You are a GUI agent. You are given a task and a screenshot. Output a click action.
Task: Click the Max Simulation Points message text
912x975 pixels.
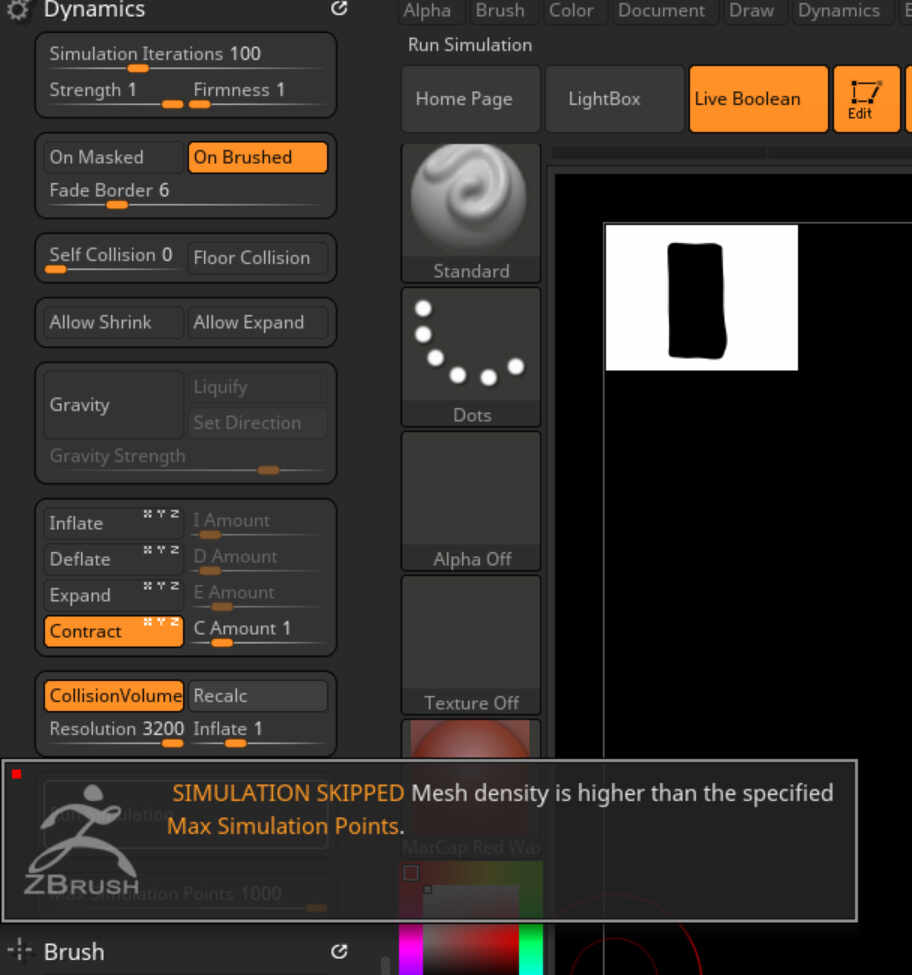(x=283, y=826)
